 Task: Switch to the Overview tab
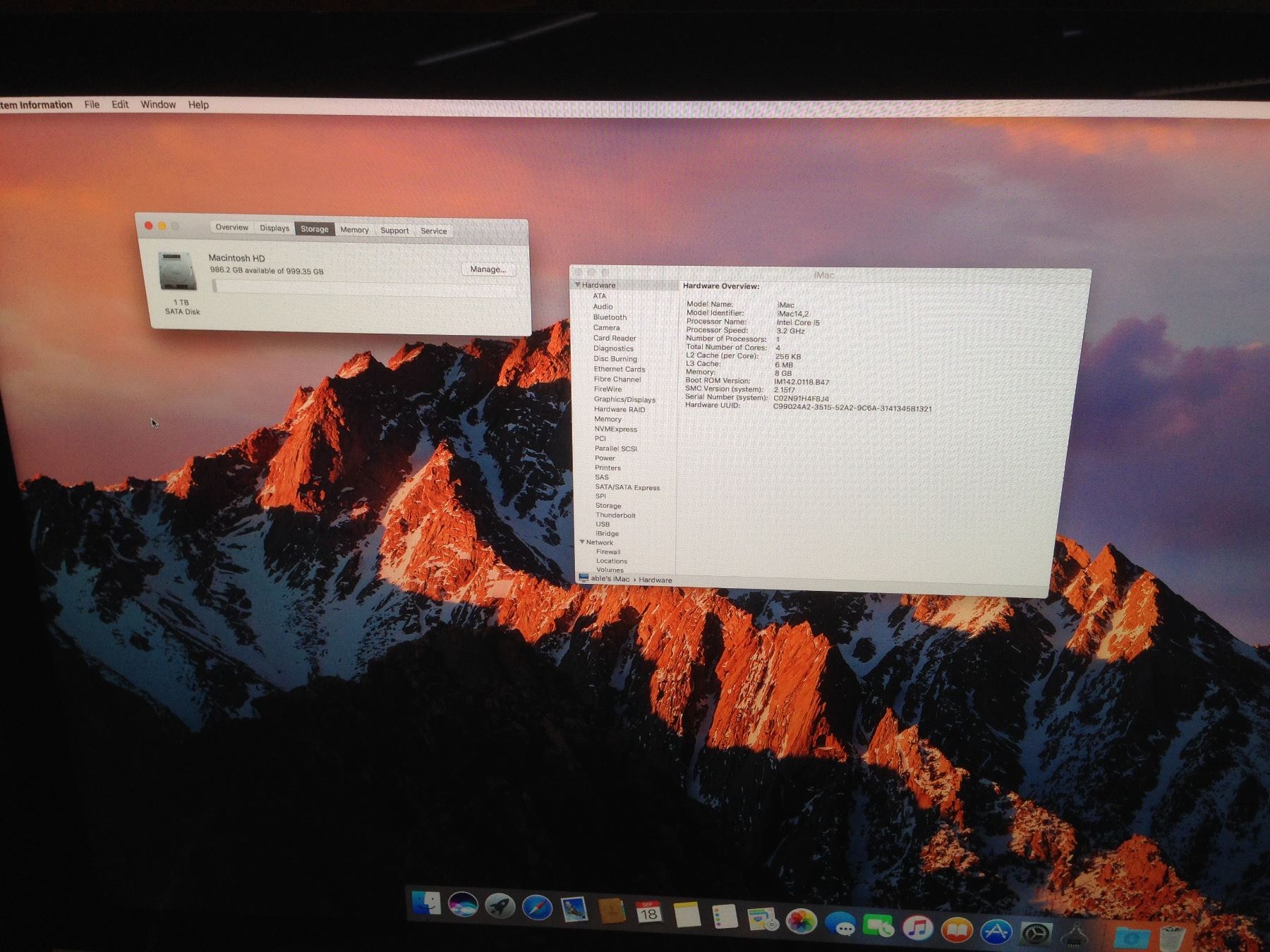click(231, 227)
